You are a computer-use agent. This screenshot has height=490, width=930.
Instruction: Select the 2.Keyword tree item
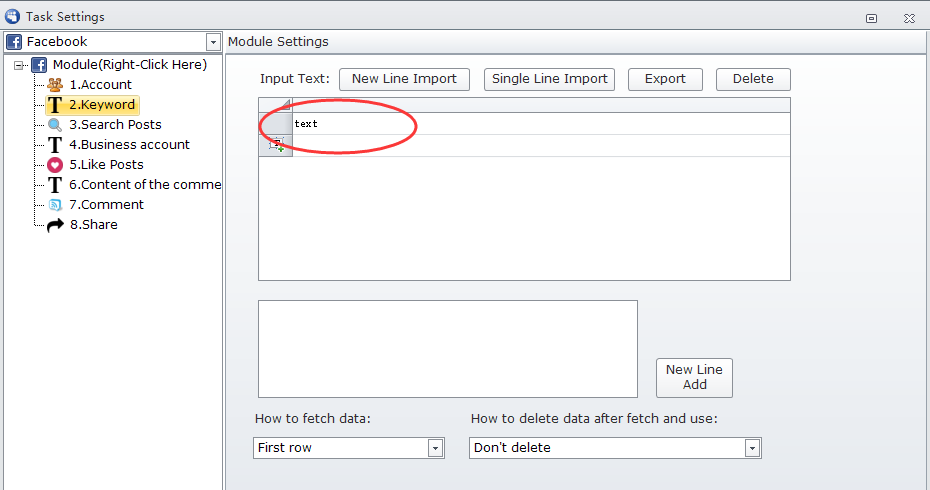102,105
